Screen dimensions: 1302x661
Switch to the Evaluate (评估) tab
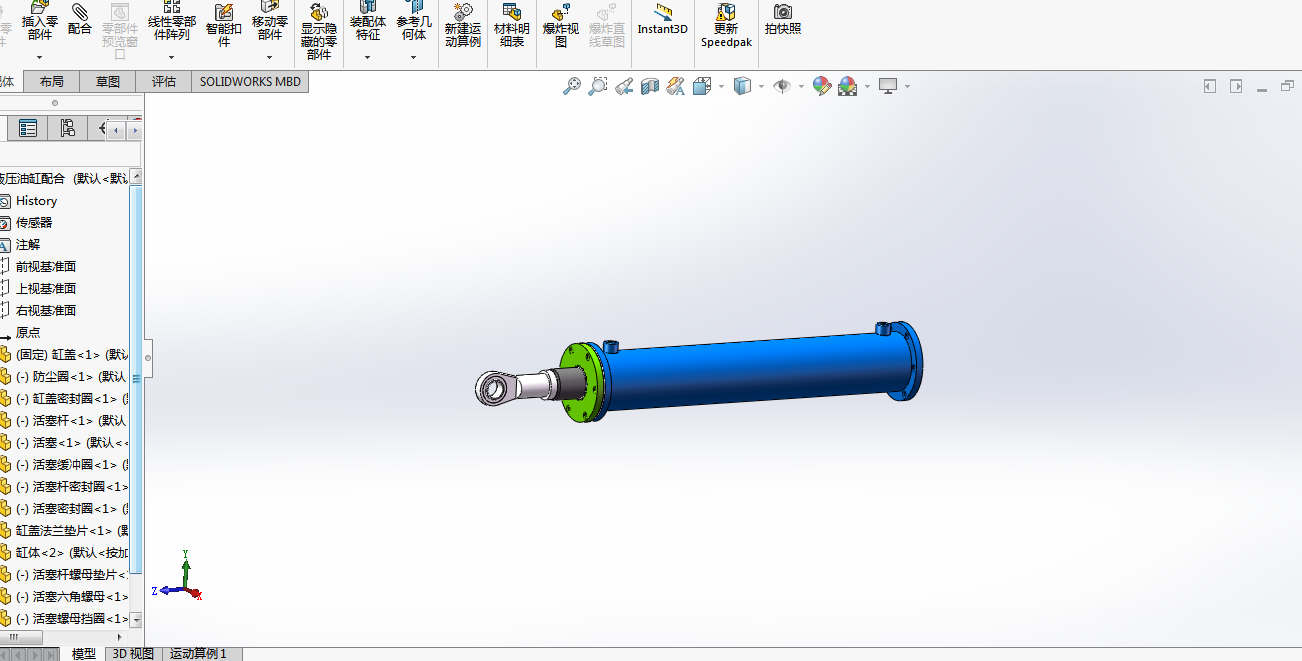tap(163, 82)
